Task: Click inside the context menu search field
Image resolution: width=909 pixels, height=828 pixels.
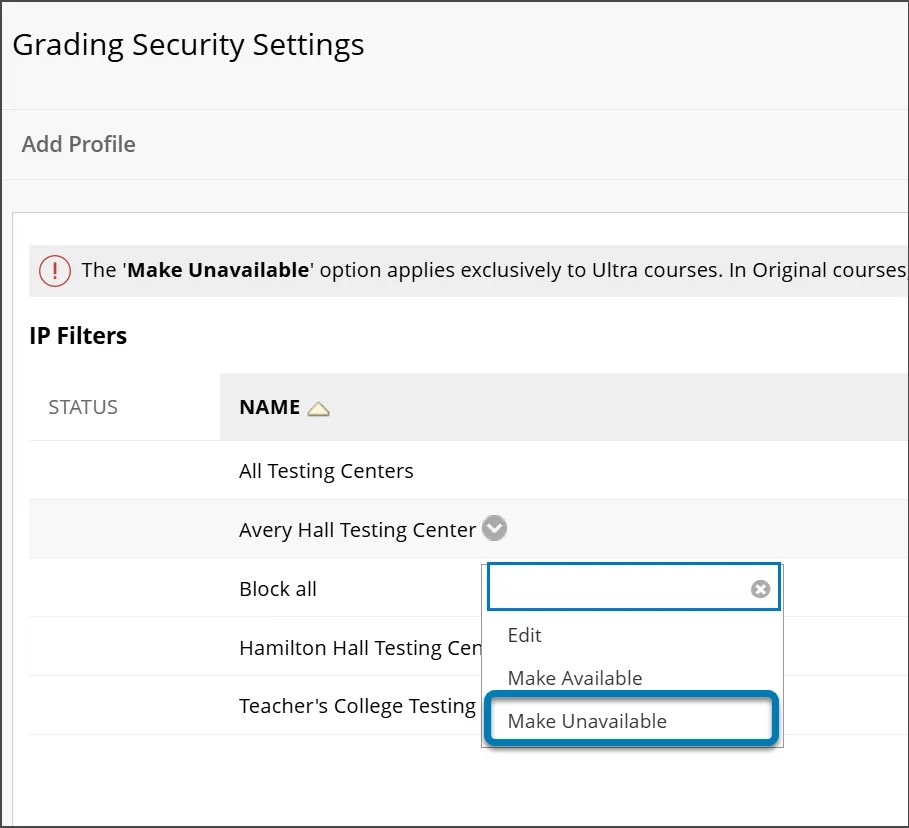Action: coord(620,587)
